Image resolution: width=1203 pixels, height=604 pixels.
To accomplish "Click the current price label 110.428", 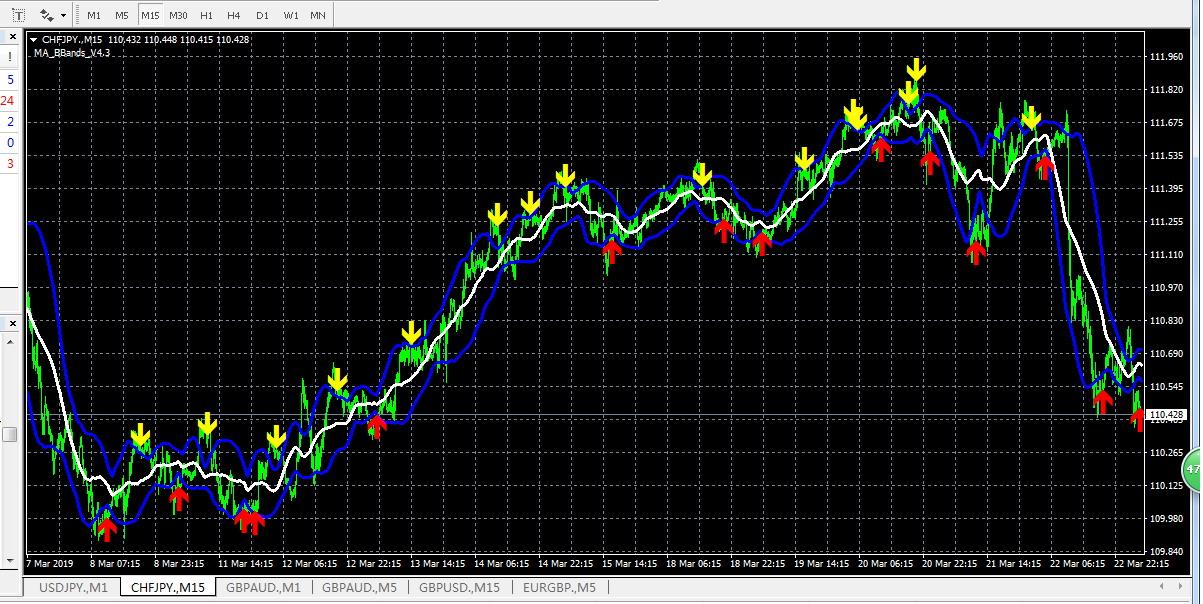I will coord(1166,415).
